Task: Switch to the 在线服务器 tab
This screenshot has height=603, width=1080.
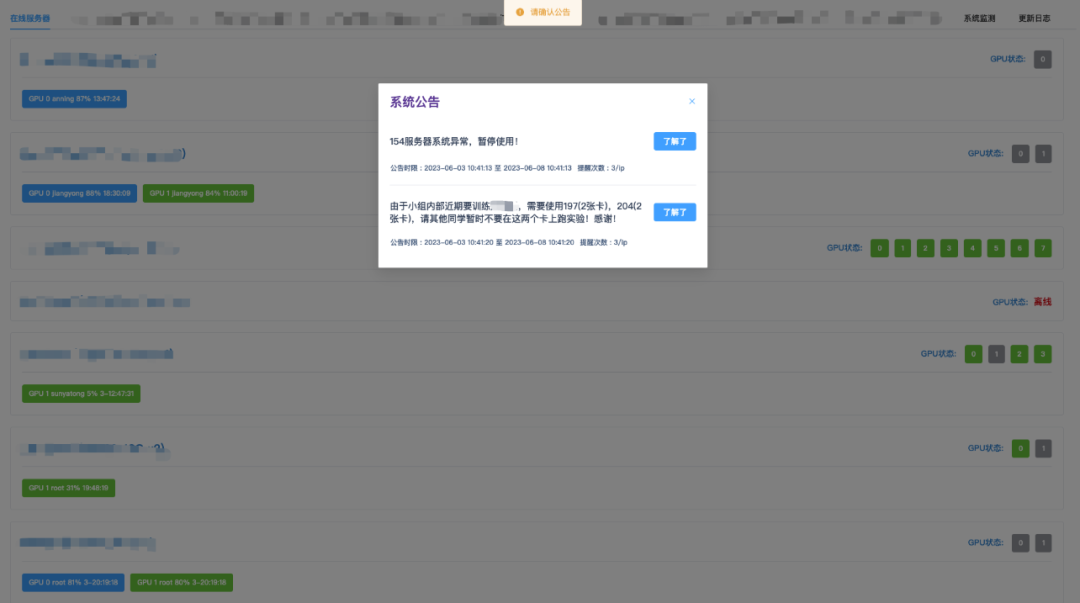Action: (30, 18)
